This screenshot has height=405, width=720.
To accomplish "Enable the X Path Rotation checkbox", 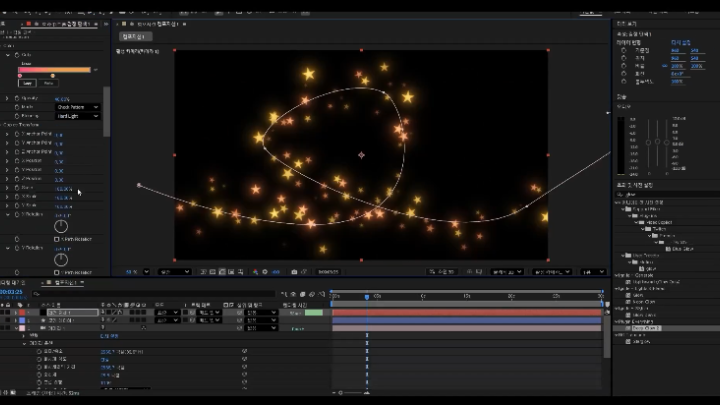I will (56, 239).
